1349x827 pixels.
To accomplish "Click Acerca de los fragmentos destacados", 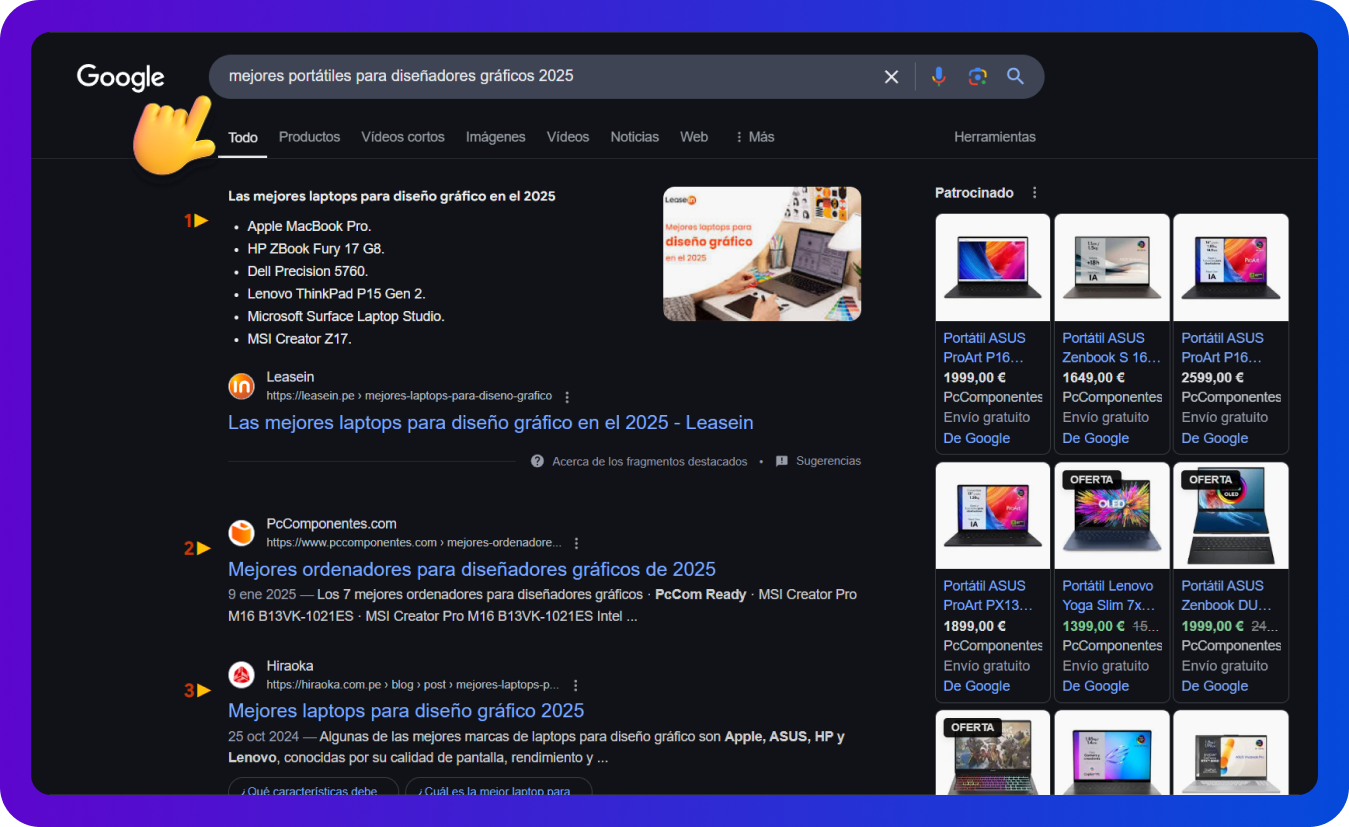I will point(650,461).
